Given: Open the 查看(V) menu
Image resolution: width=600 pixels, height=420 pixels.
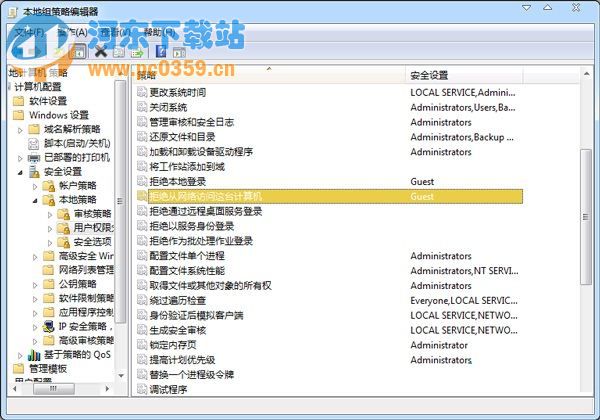Looking at the screenshot, I should pyautogui.click(x=115, y=32).
